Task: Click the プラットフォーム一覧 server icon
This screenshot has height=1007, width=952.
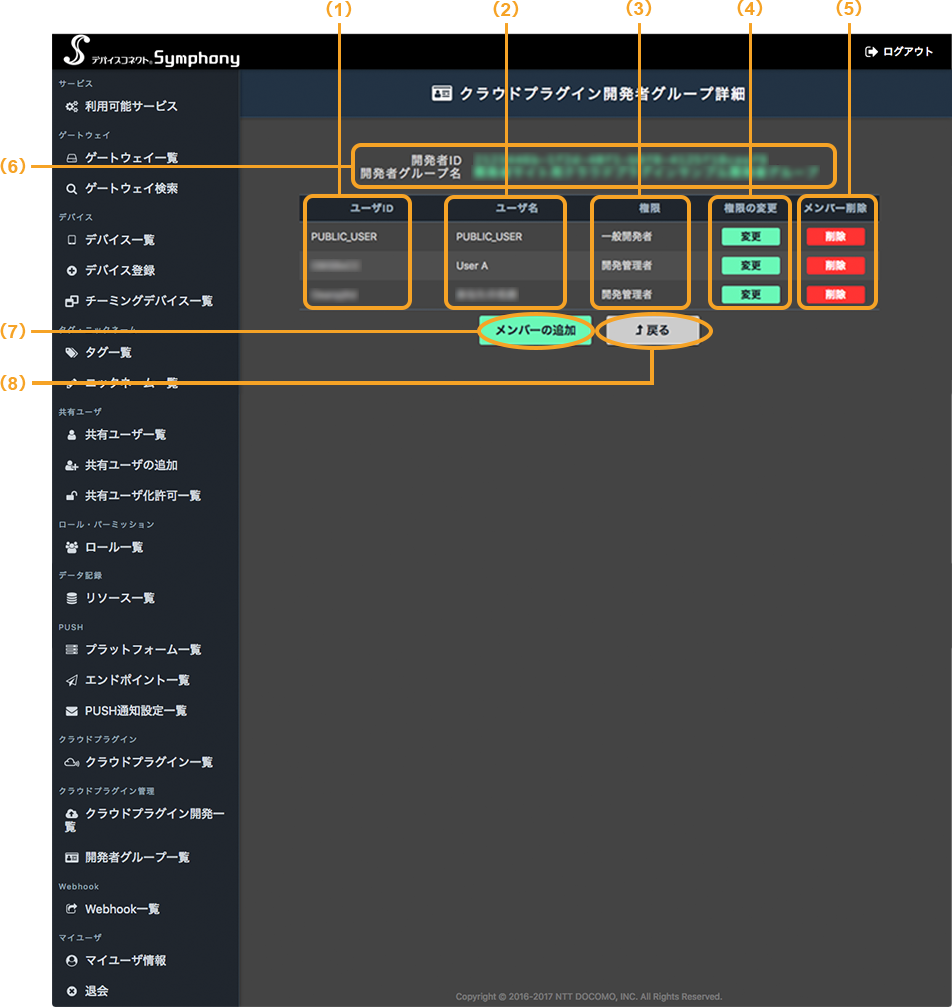Action: [72, 650]
